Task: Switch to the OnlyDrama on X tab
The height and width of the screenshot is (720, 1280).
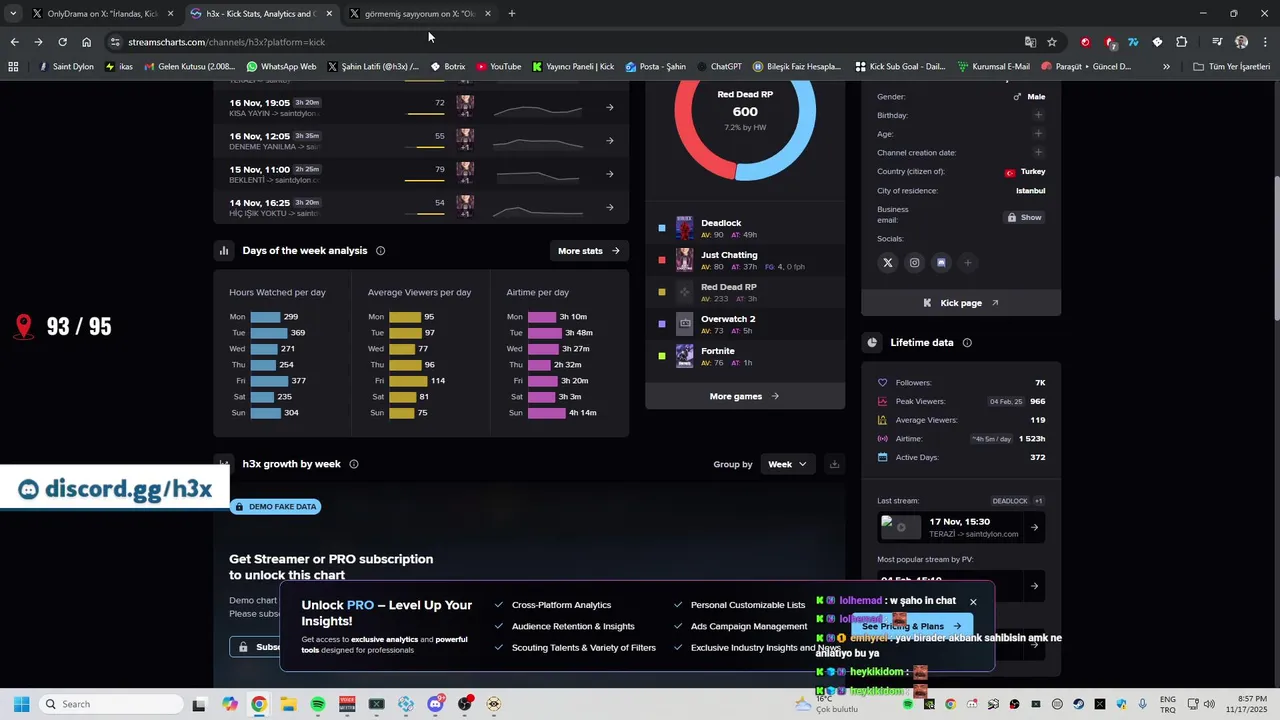Action: click(101, 14)
